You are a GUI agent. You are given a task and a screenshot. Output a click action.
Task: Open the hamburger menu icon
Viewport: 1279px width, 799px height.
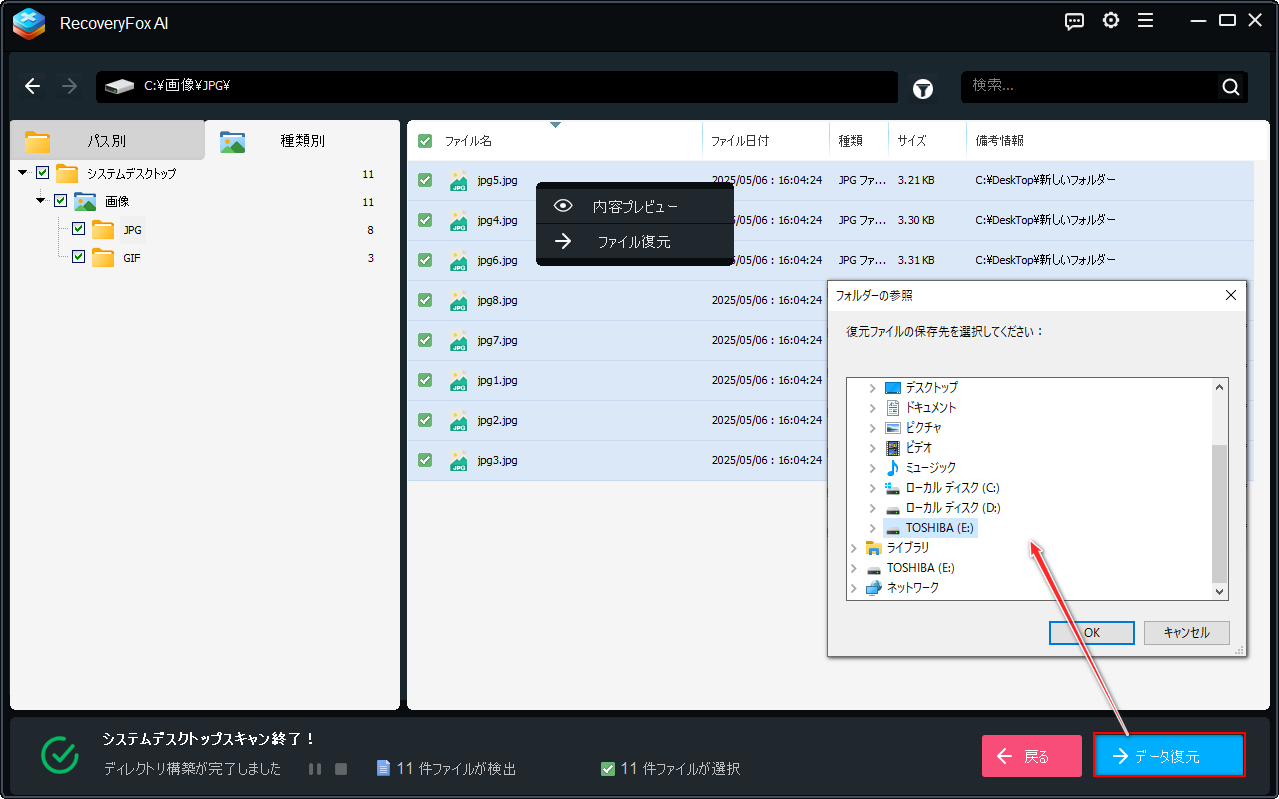[x=1146, y=21]
